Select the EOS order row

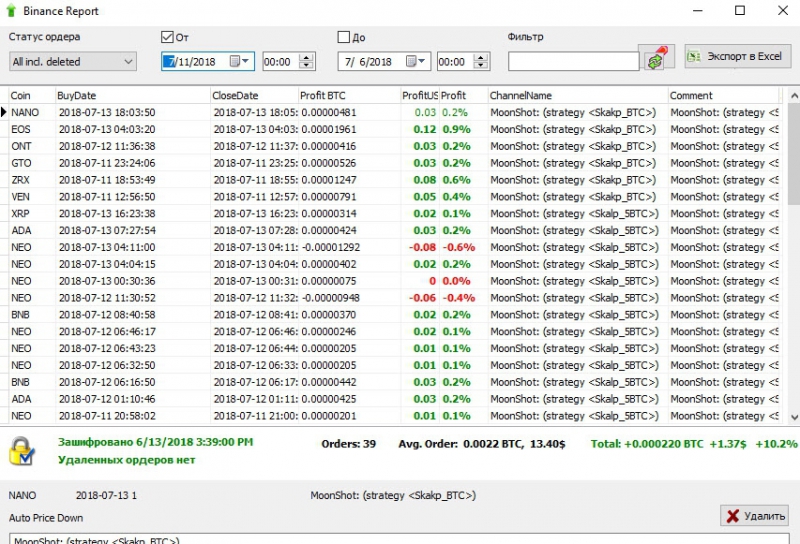click(x=394, y=129)
